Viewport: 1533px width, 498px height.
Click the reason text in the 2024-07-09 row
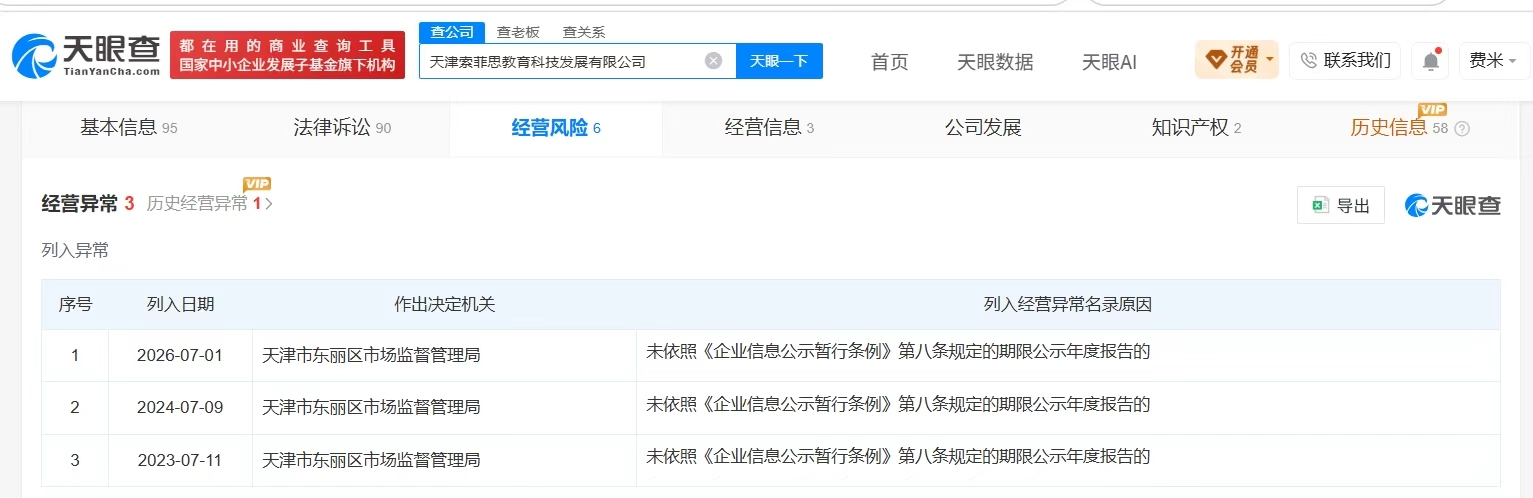[x=898, y=404]
